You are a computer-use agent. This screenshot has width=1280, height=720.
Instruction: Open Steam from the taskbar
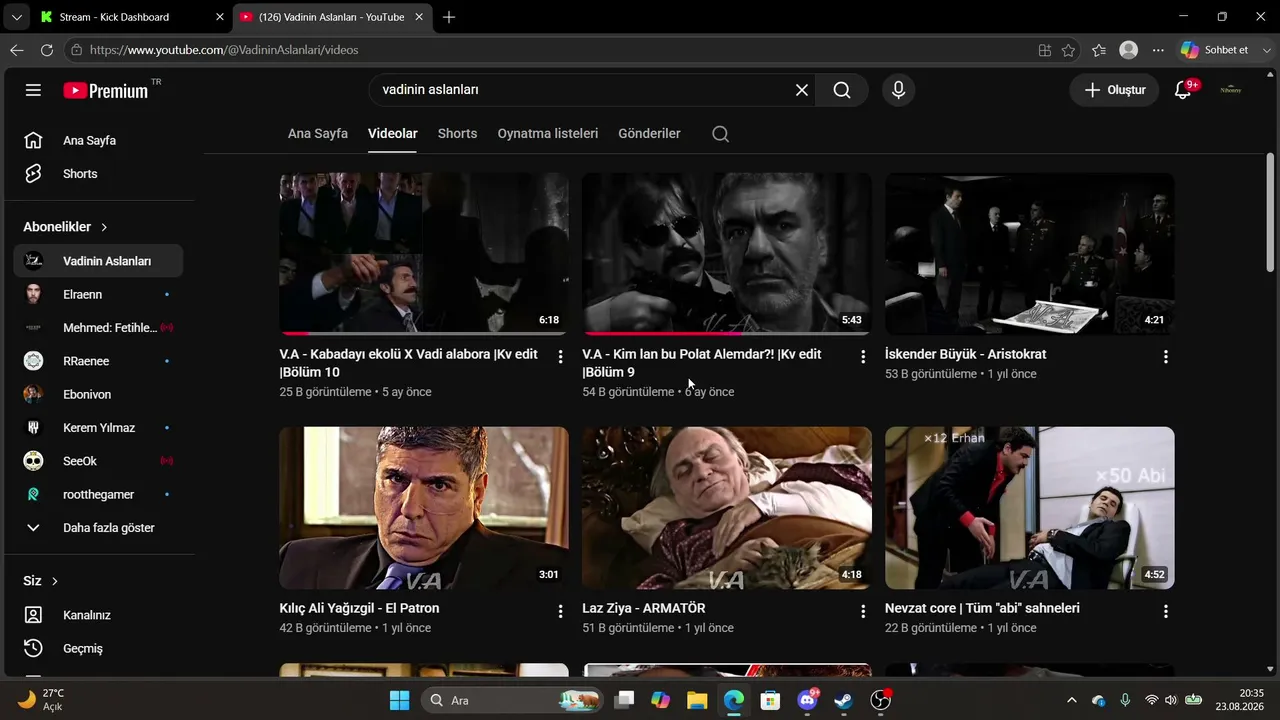844,700
